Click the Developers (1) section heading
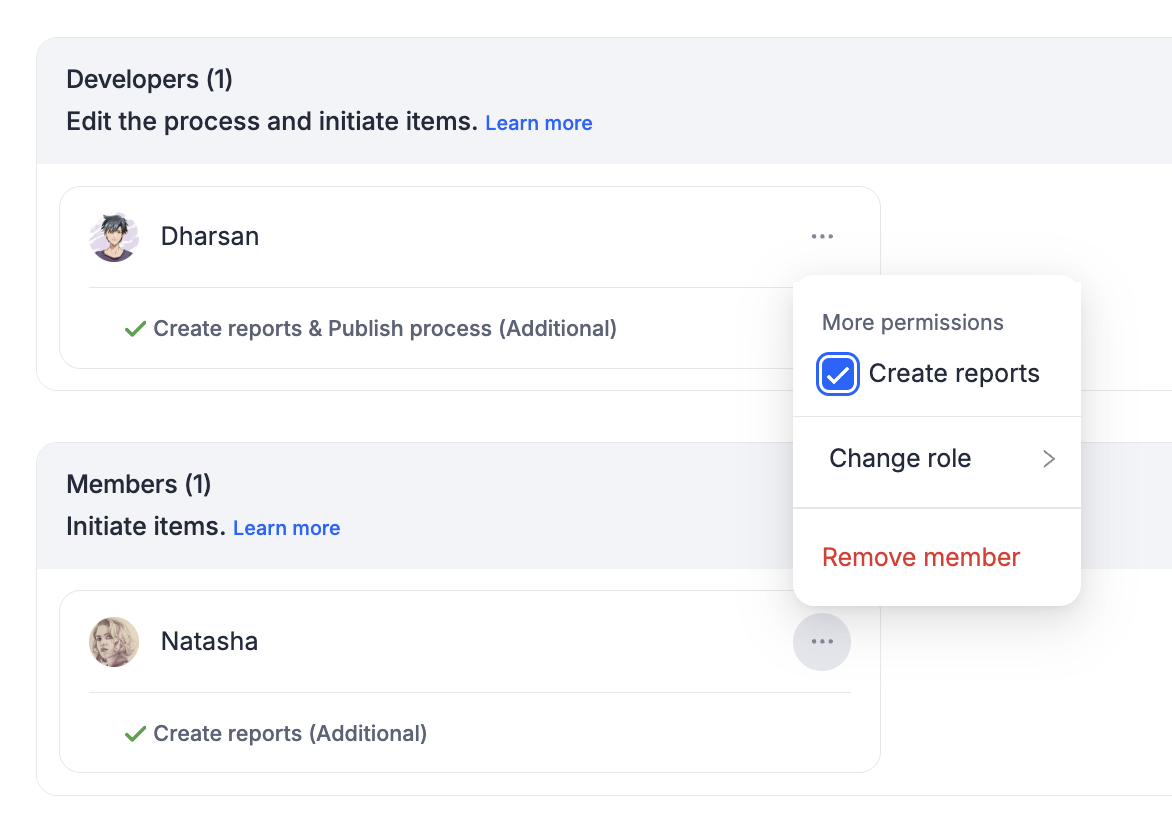The height and width of the screenshot is (822, 1172). click(x=149, y=79)
